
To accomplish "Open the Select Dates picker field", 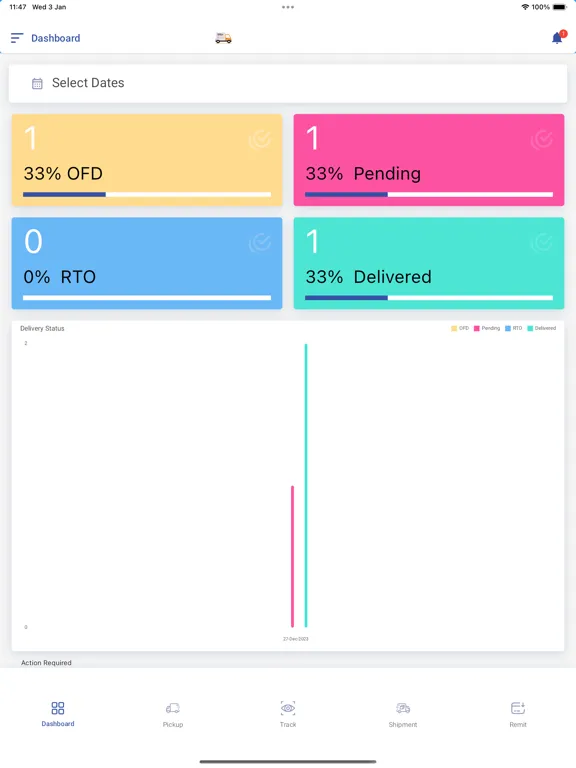I will (x=288, y=83).
